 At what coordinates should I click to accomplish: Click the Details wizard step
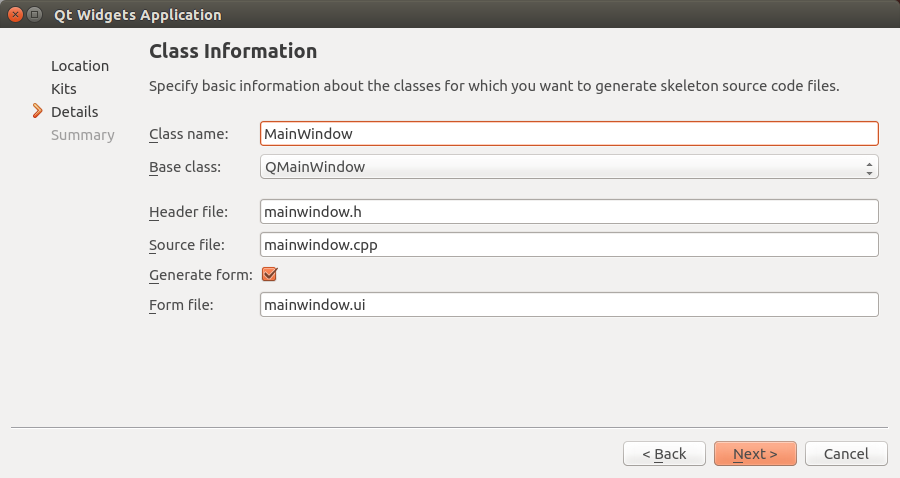(x=75, y=112)
